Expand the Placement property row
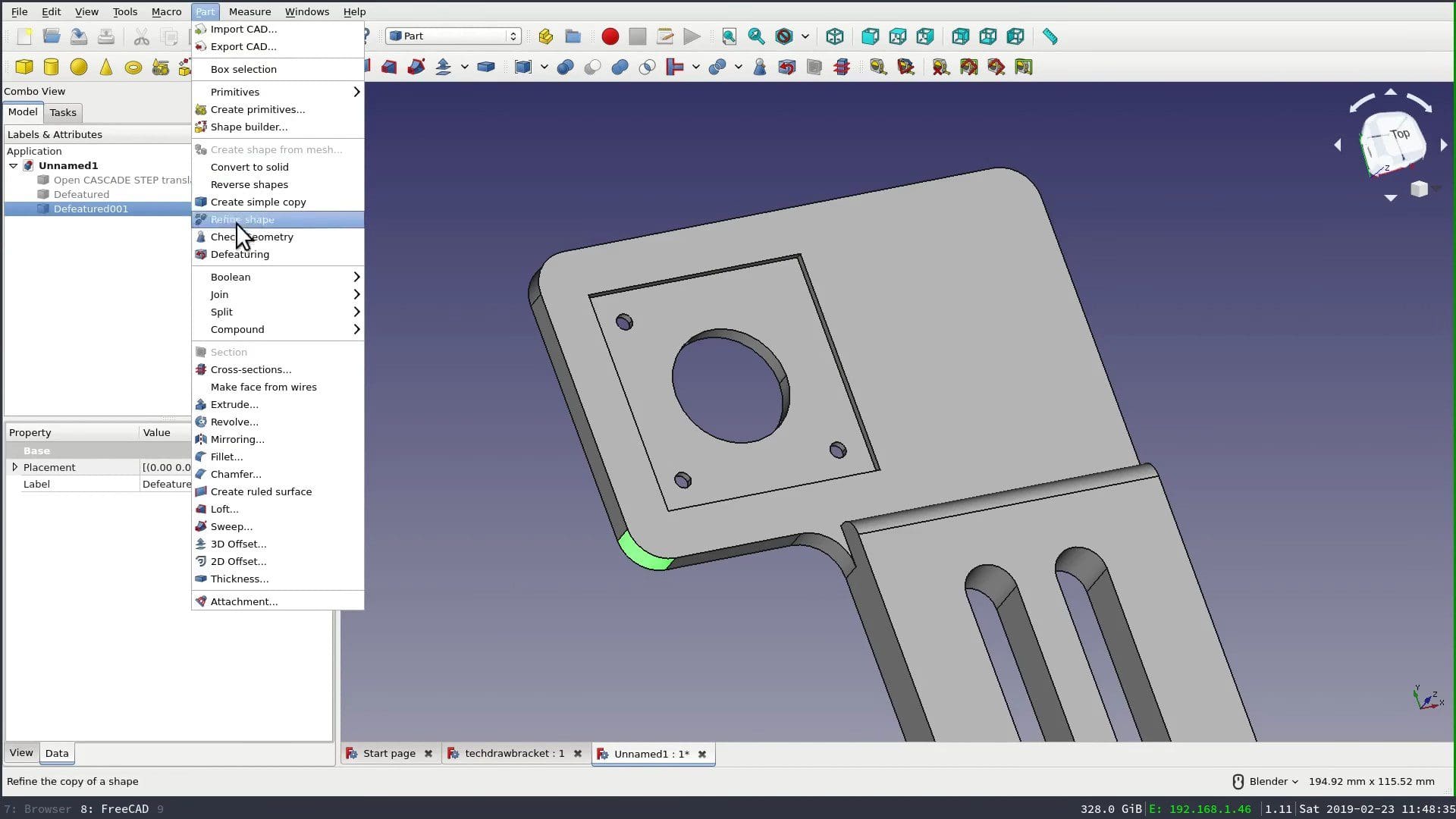1456x819 pixels. point(14,467)
